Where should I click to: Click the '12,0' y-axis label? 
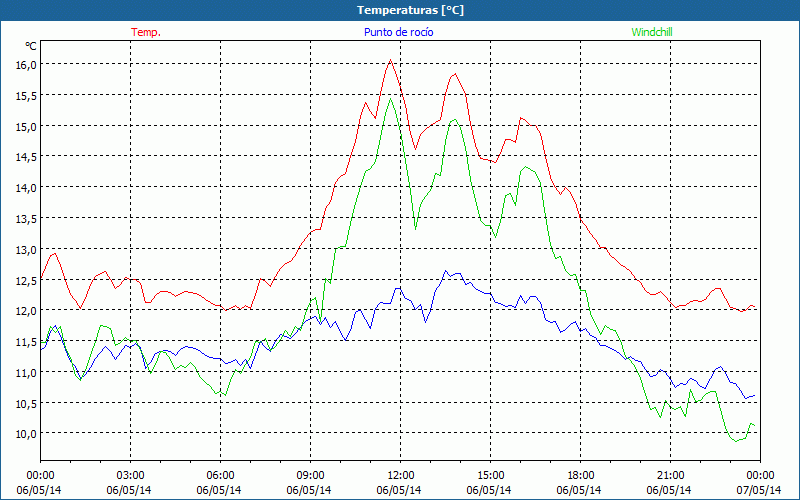(26, 311)
